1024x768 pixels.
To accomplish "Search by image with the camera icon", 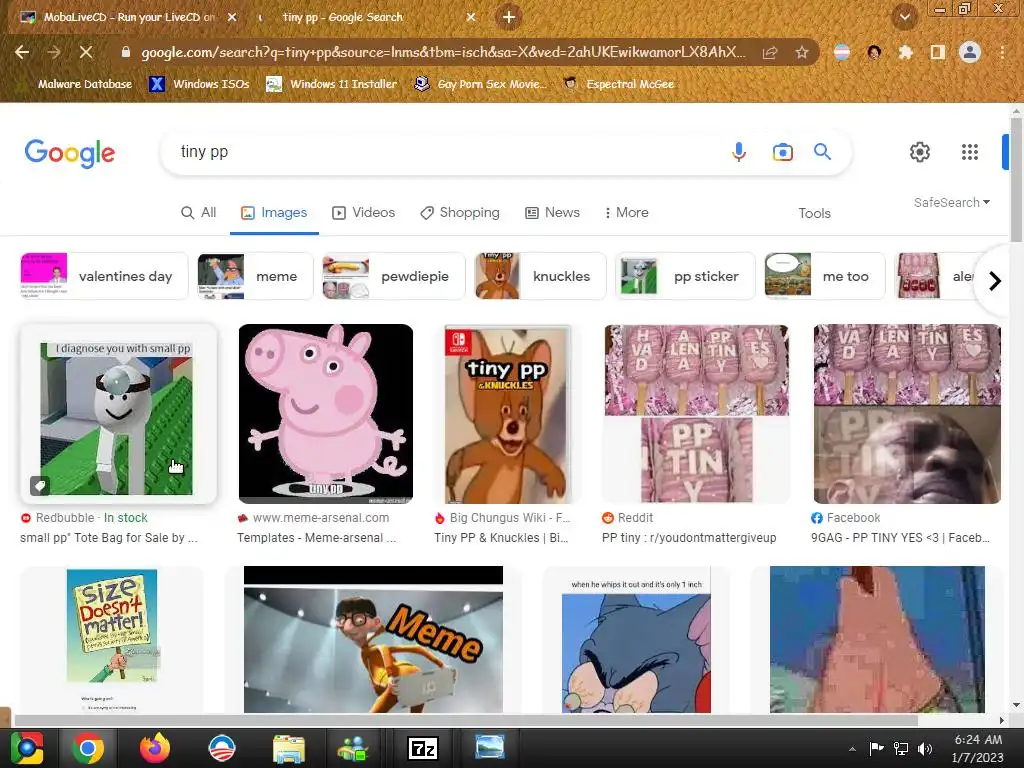I will click(782, 152).
